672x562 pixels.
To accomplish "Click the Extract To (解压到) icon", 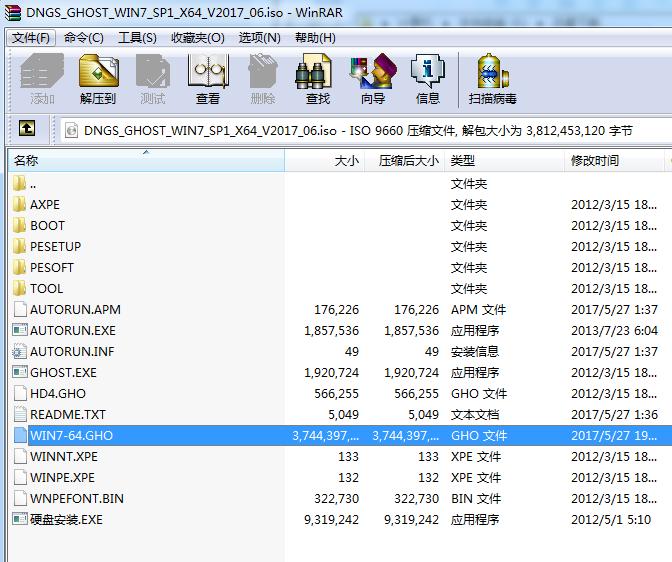I will 98,71.
